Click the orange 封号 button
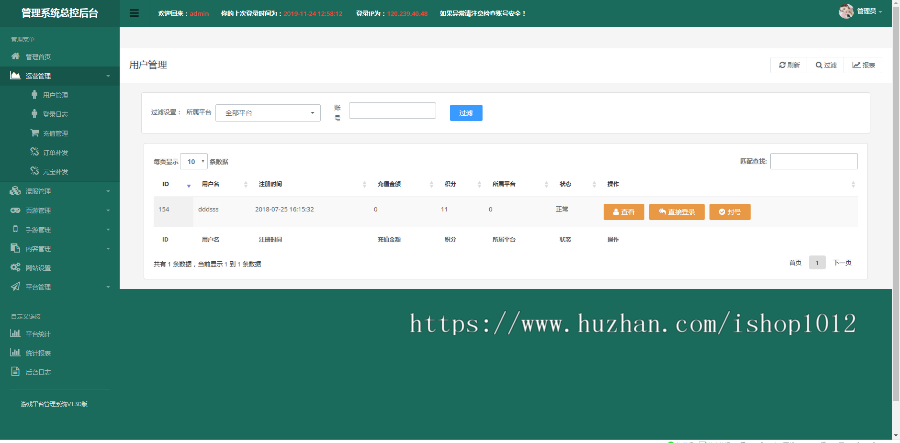 coord(730,212)
